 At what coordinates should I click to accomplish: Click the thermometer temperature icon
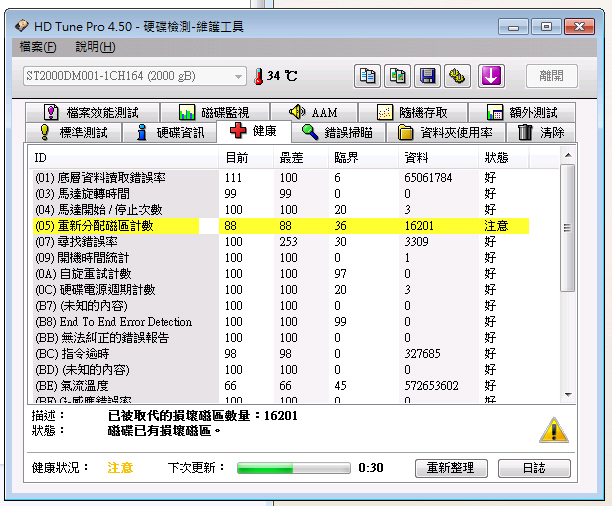coord(258,77)
